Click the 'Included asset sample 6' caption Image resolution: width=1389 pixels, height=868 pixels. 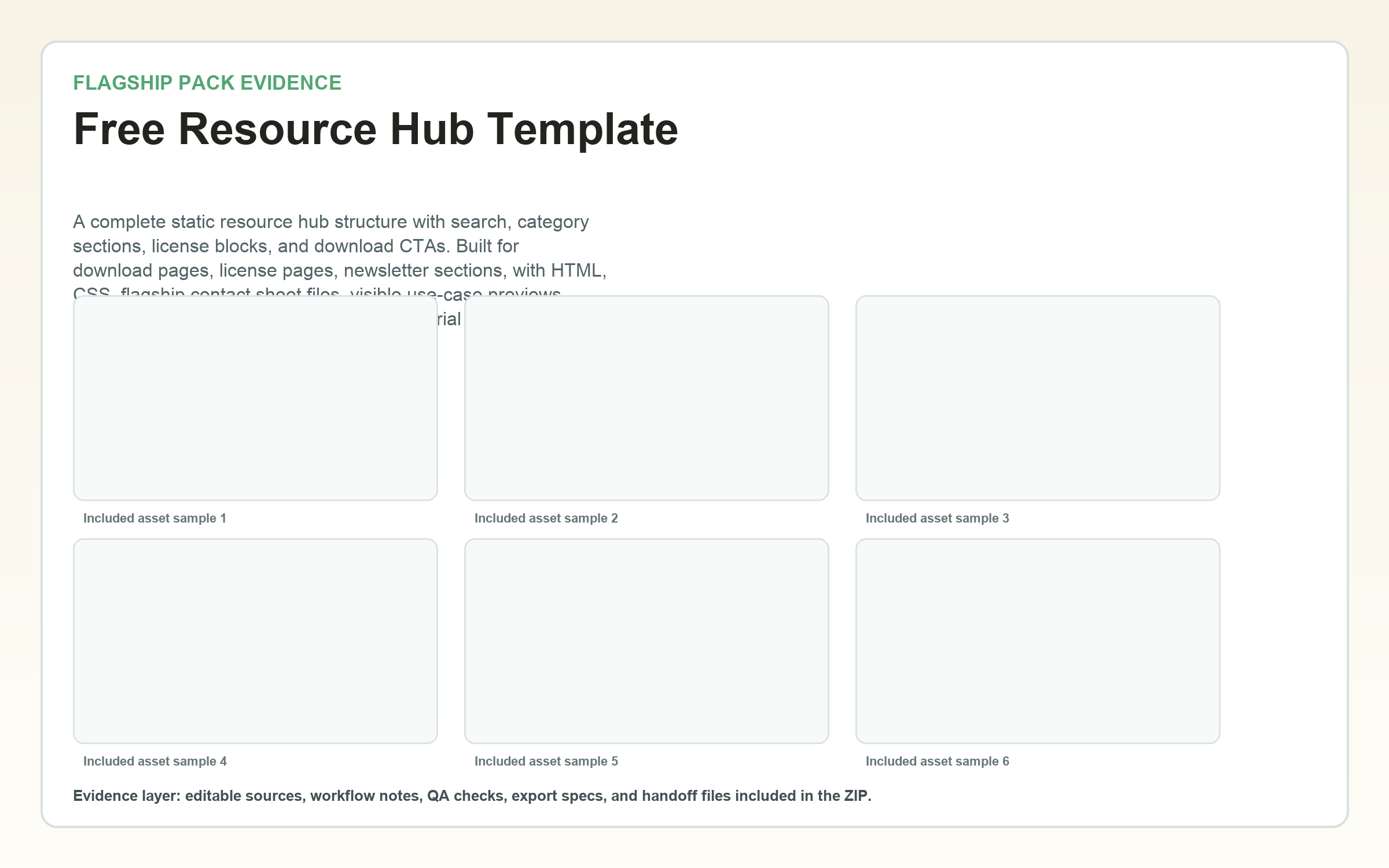(938, 762)
